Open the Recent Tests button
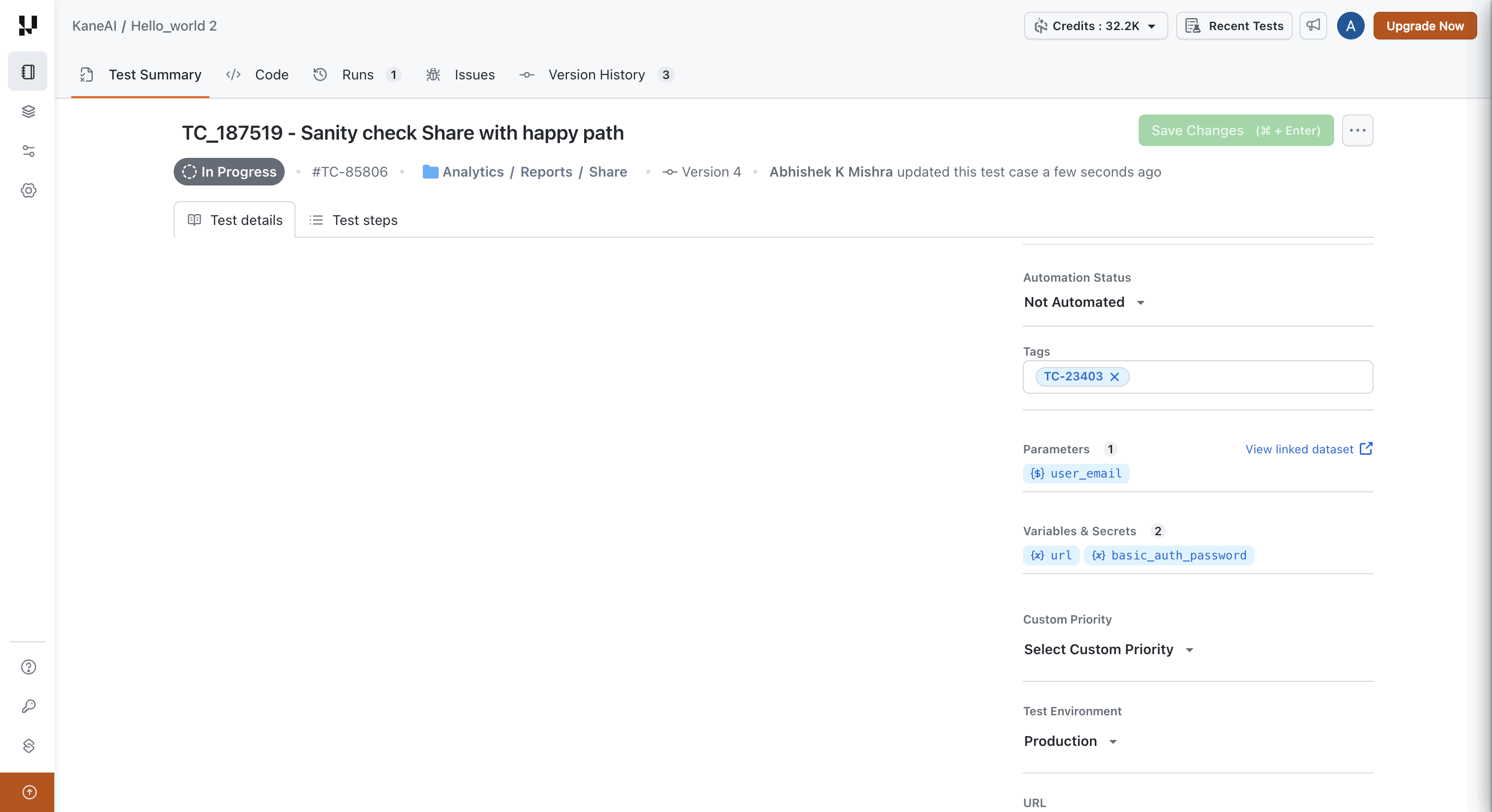 tap(1234, 26)
